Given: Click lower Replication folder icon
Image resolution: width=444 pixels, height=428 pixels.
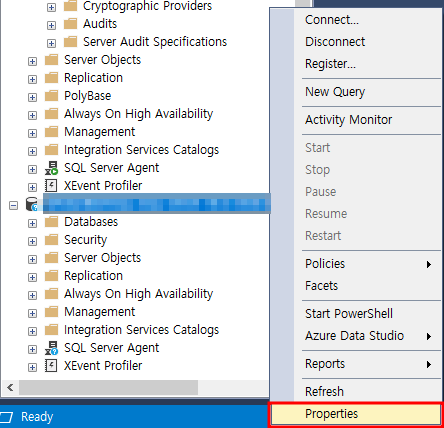Looking at the screenshot, I should pyautogui.click(x=51, y=275).
